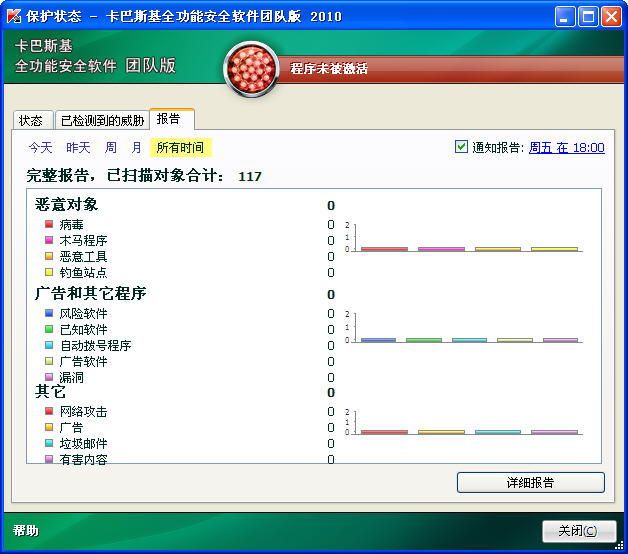Screen dimensions: 628x554
Task: Click the yellow 钓鱼站点 category icon
Action: (49, 272)
